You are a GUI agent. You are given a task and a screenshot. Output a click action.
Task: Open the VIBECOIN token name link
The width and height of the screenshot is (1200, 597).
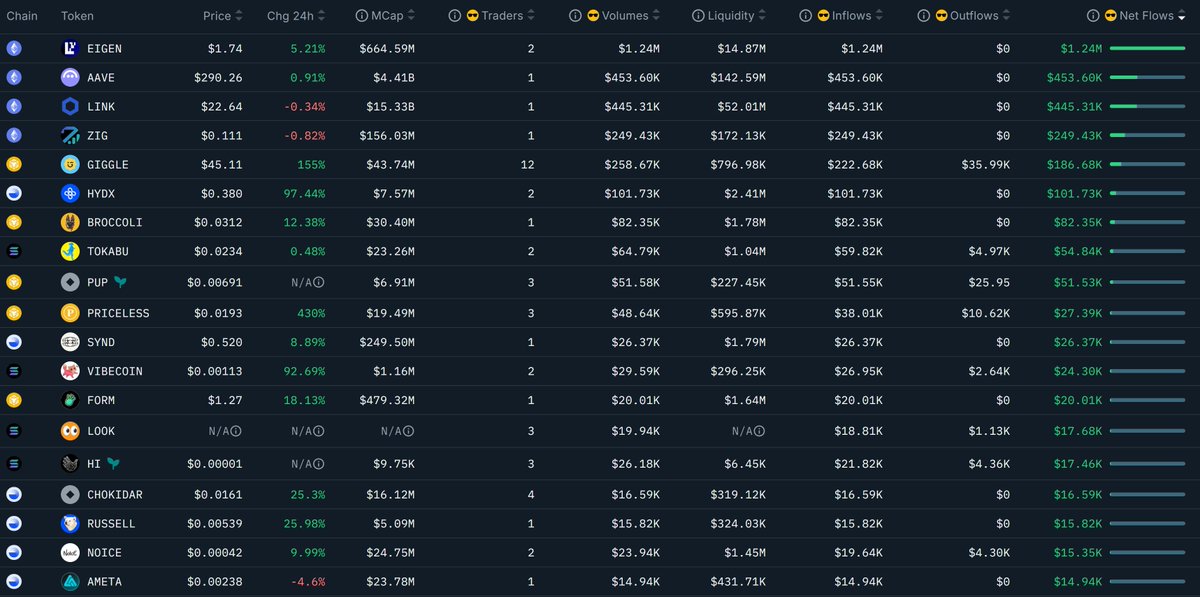115,371
